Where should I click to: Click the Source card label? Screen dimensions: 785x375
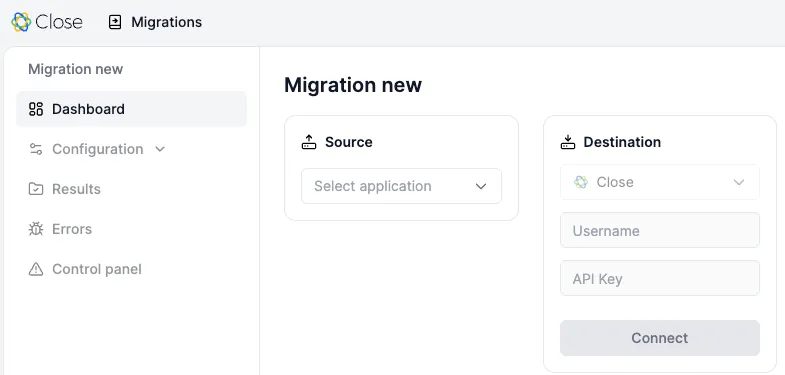point(348,142)
